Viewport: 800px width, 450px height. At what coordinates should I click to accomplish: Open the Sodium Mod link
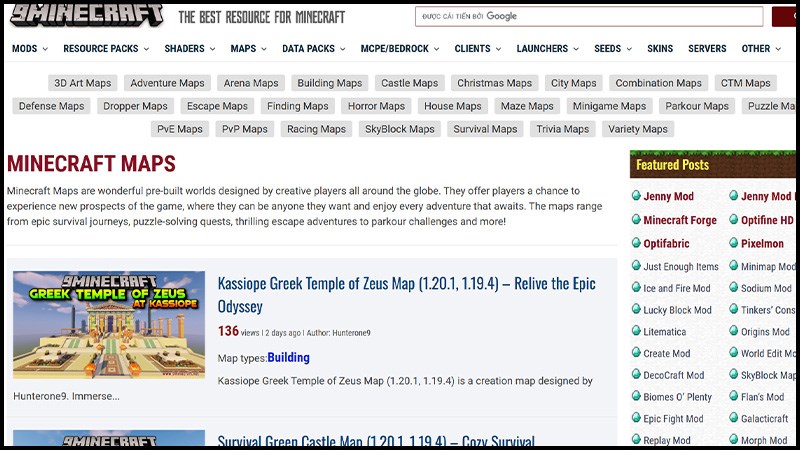766,288
